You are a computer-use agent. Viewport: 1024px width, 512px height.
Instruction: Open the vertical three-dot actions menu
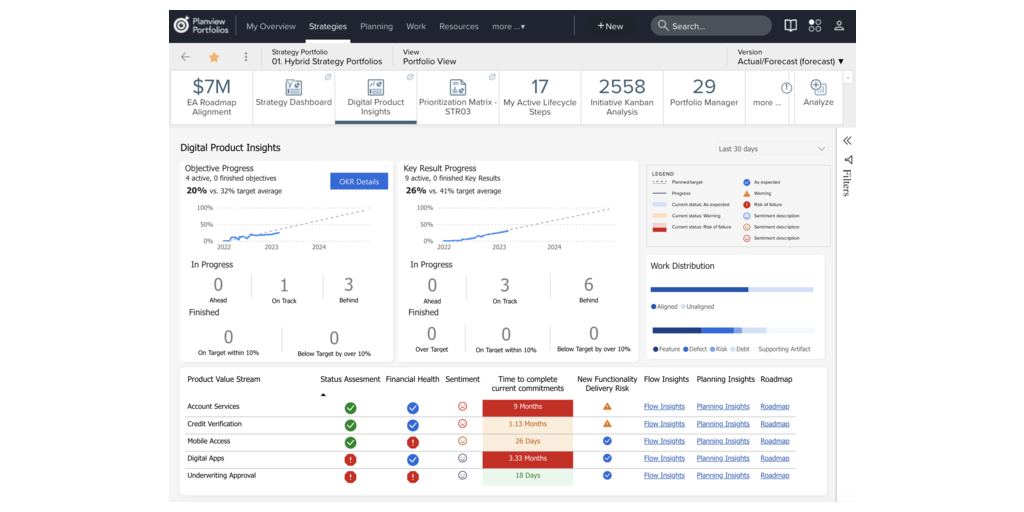coord(246,57)
